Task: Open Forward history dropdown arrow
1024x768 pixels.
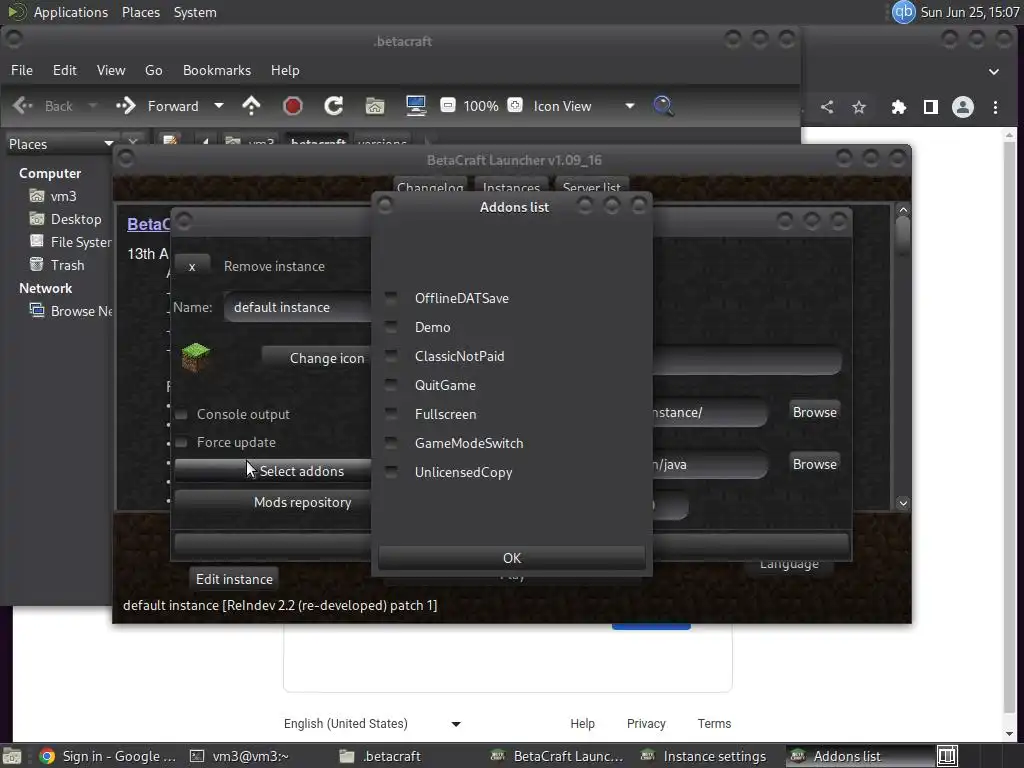Action: [x=219, y=105]
